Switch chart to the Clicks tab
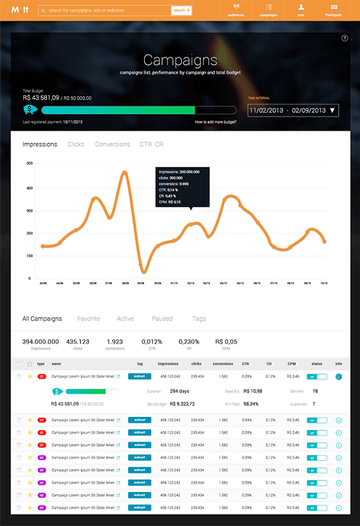This screenshot has width=360, height=526. (x=76, y=144)
